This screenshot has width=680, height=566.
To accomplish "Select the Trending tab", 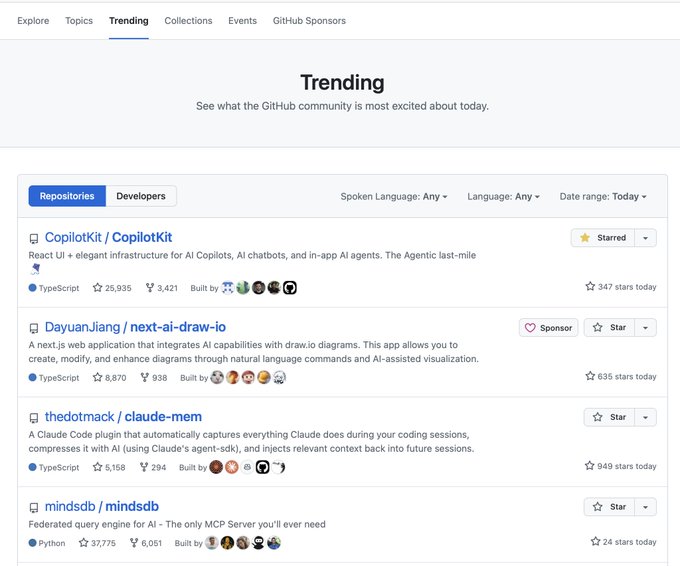I will click(128, 20).
